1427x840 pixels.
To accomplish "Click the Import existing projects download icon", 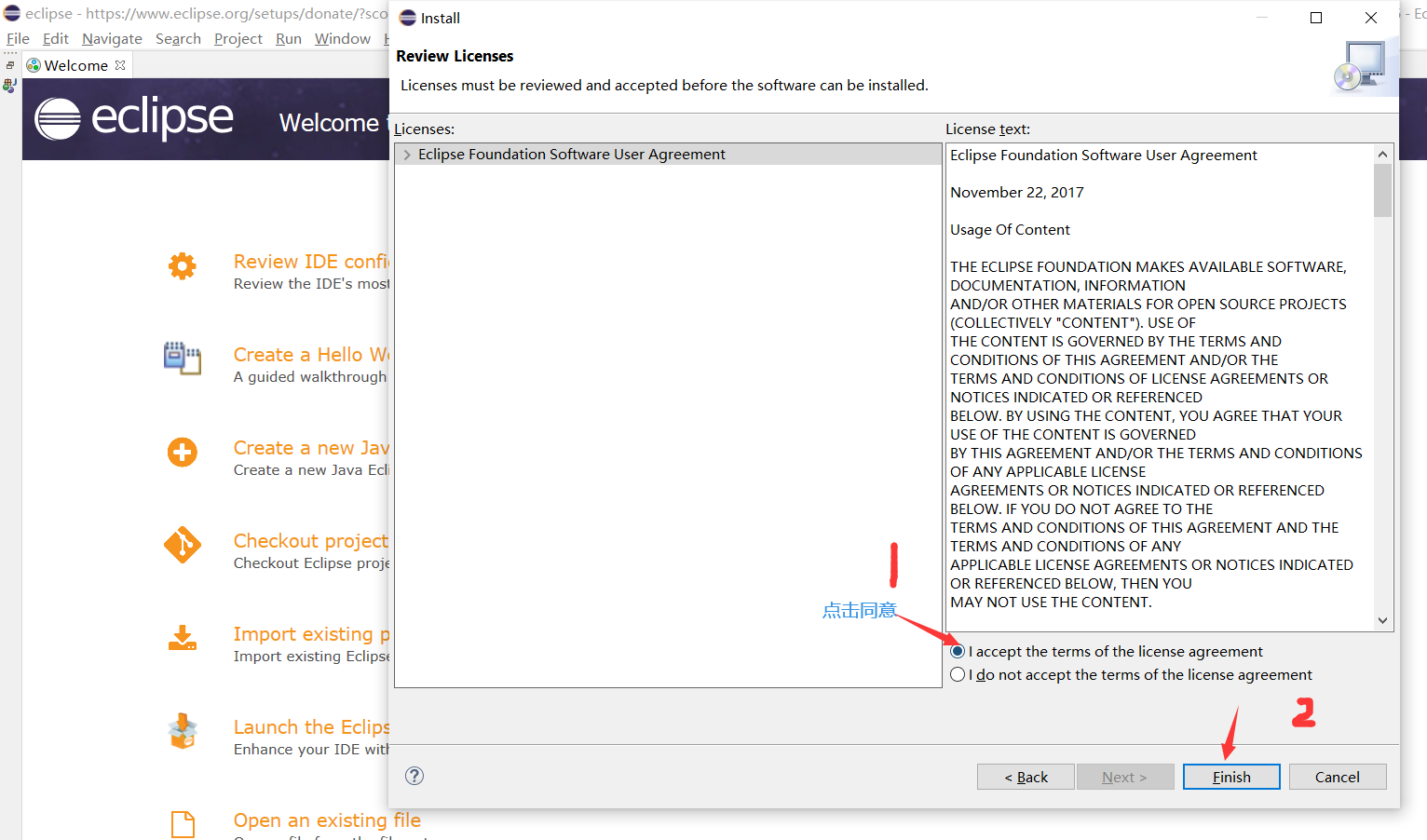I will [x=183, y=638].
